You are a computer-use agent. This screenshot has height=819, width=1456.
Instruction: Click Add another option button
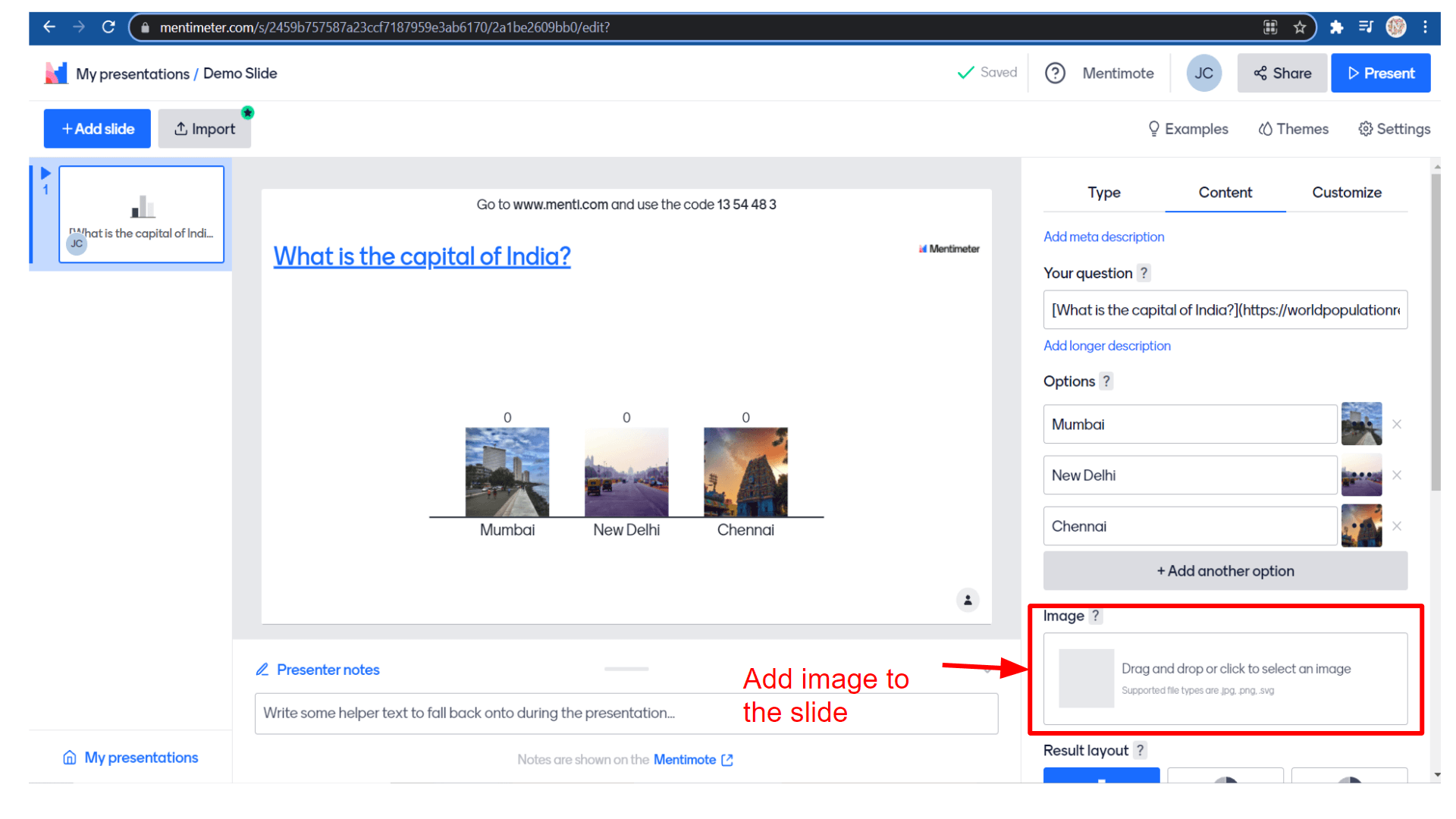click(x=1225, y=571)
